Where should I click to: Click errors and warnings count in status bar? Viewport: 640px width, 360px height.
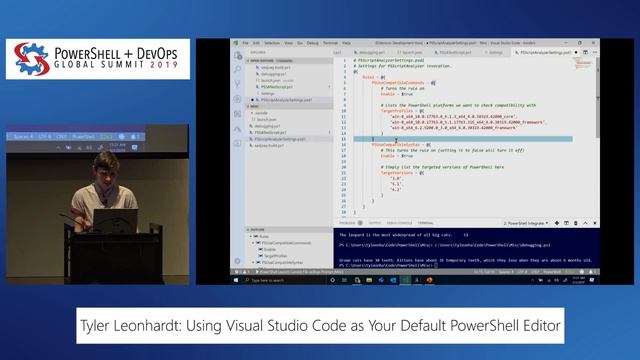[242, 272]
